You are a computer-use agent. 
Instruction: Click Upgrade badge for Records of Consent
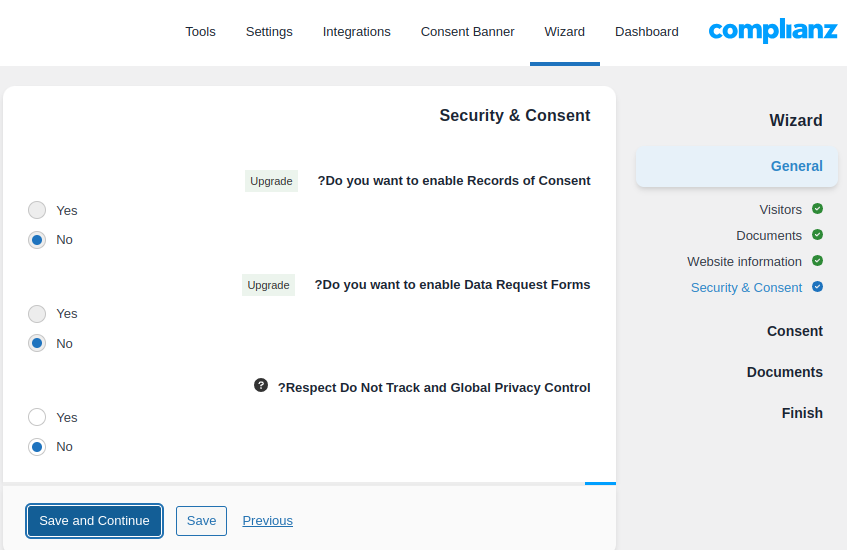click(271, 181)
